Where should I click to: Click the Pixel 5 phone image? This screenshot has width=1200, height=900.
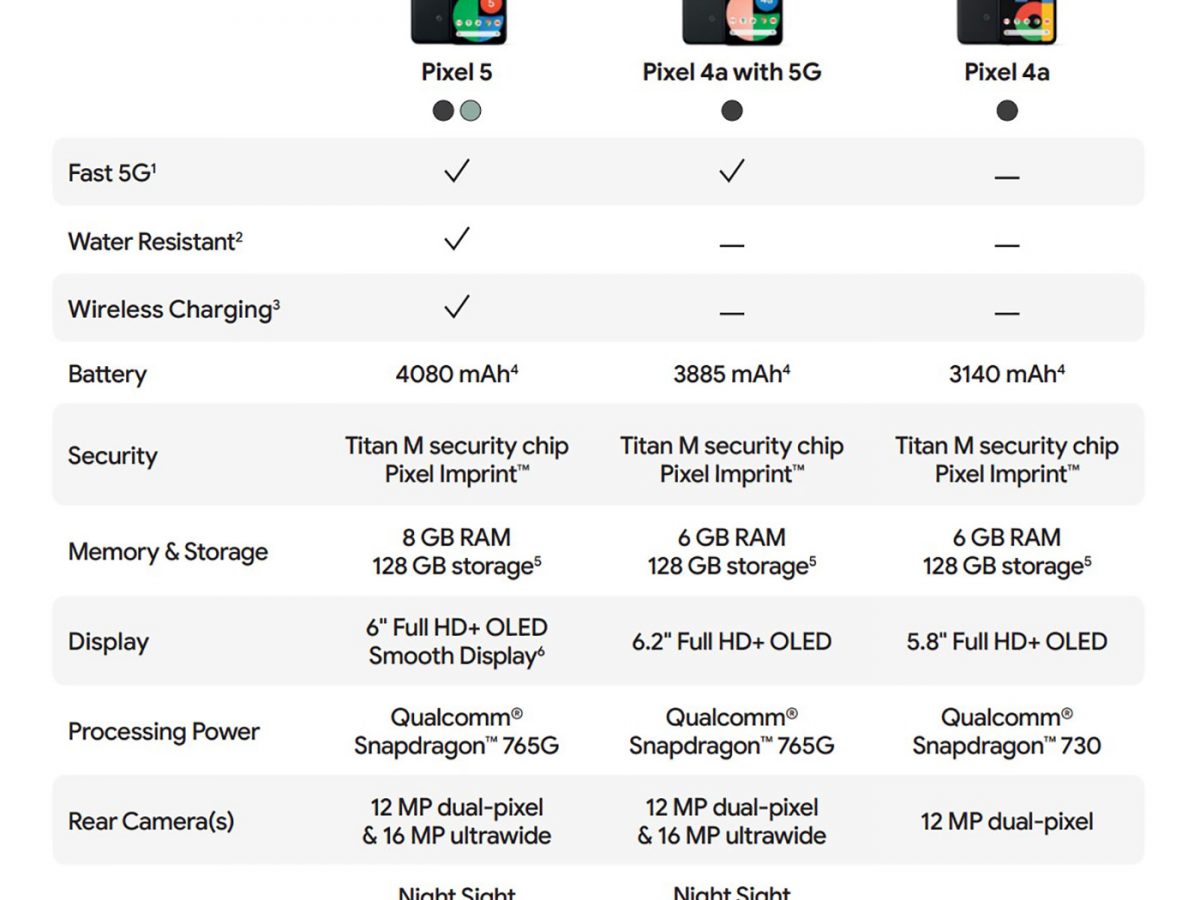point(458,21)
